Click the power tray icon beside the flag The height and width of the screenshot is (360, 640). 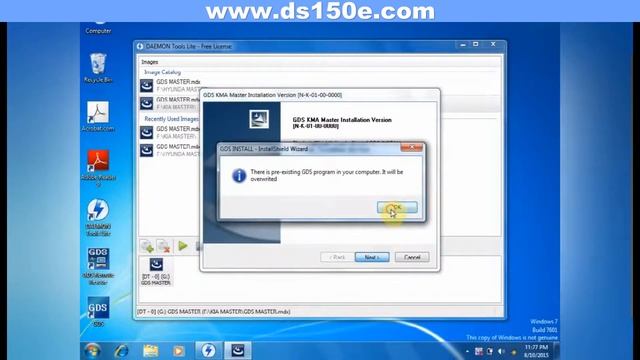tap(490, 351)
